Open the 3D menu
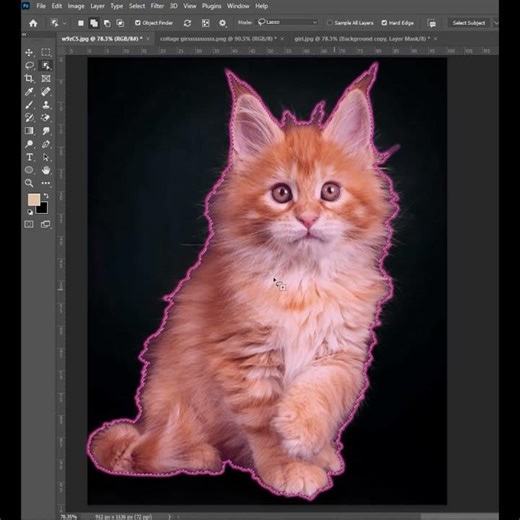The image size is (520, 520). tap(173, 6)
